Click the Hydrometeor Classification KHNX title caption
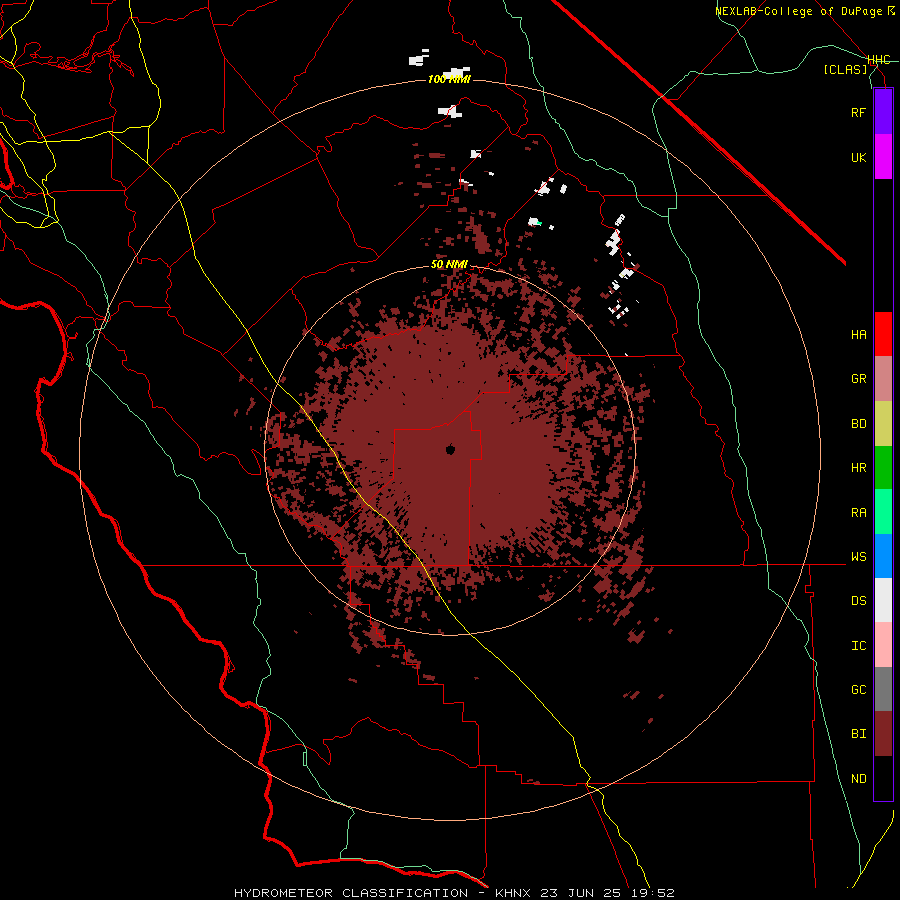This screenshot has height=900, width=900. (x=454, y=893)
